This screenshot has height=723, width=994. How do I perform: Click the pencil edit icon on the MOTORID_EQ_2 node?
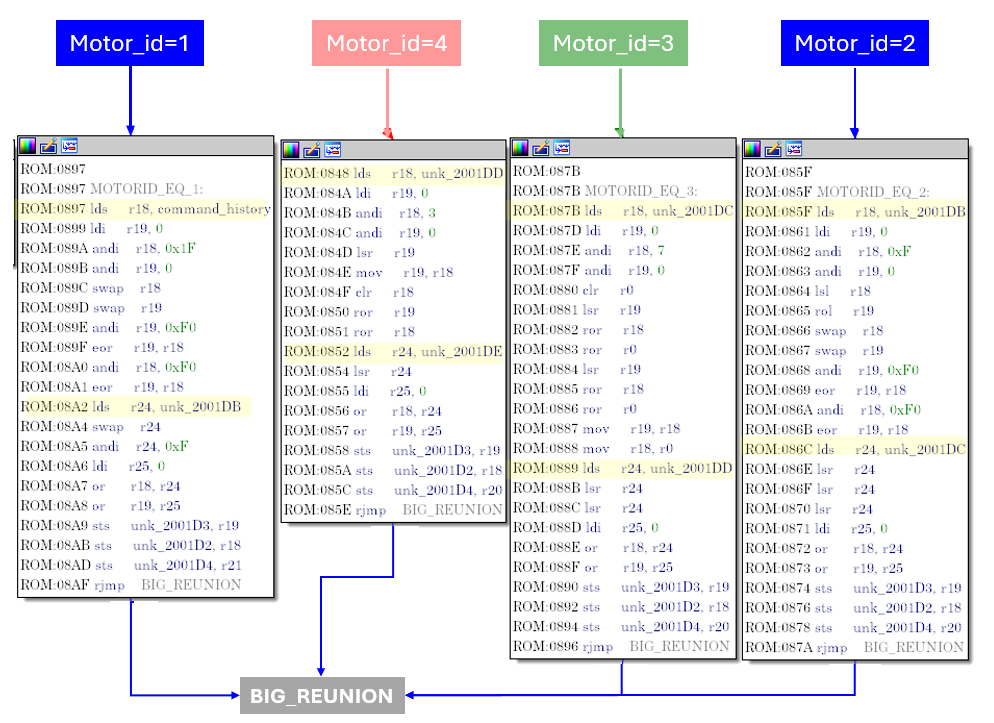pos(773,149)
